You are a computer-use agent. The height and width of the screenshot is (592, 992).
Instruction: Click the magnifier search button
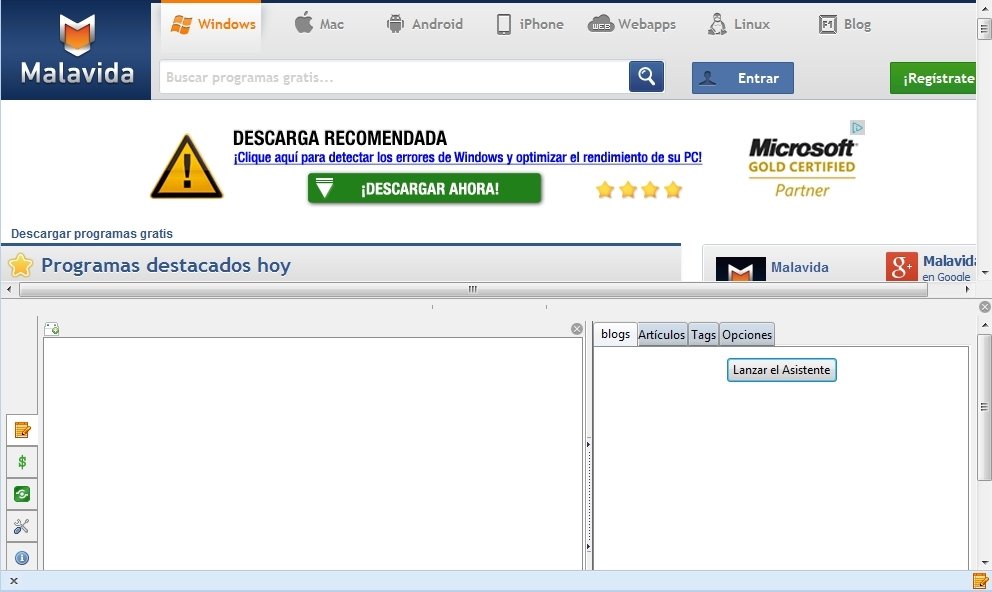(x=646, y=77)
